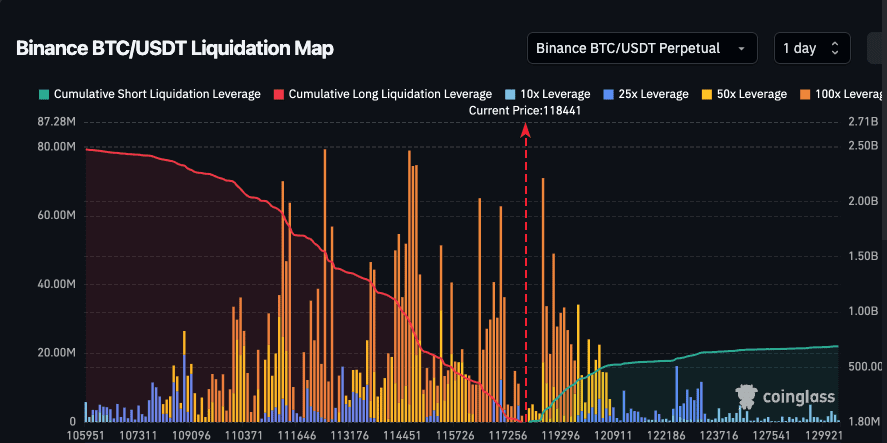Click the 123716 price axis label
This screenshot has width=887, height=443.
coord(718,436)
